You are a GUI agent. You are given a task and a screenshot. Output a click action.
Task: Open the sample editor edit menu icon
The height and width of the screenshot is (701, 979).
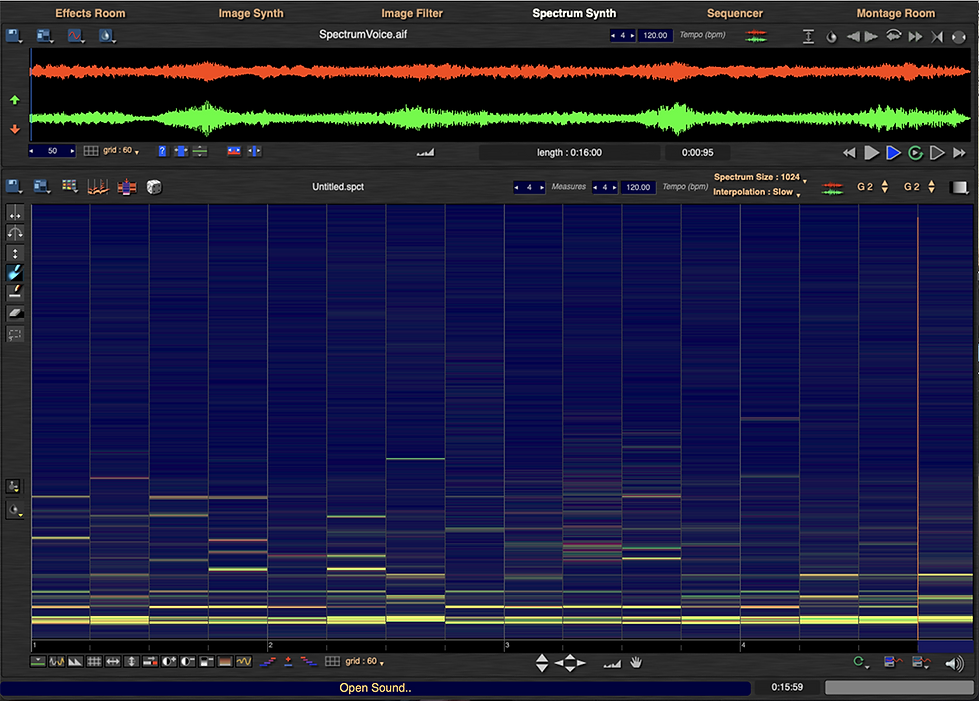(44, 36)
